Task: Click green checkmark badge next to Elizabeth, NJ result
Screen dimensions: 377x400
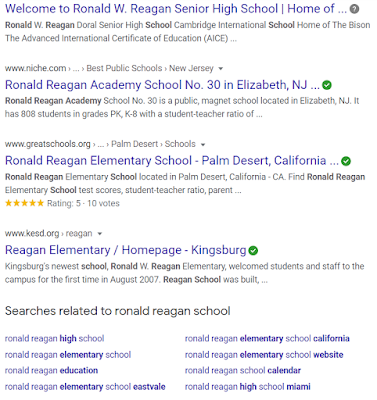Action: pos(327,85)
